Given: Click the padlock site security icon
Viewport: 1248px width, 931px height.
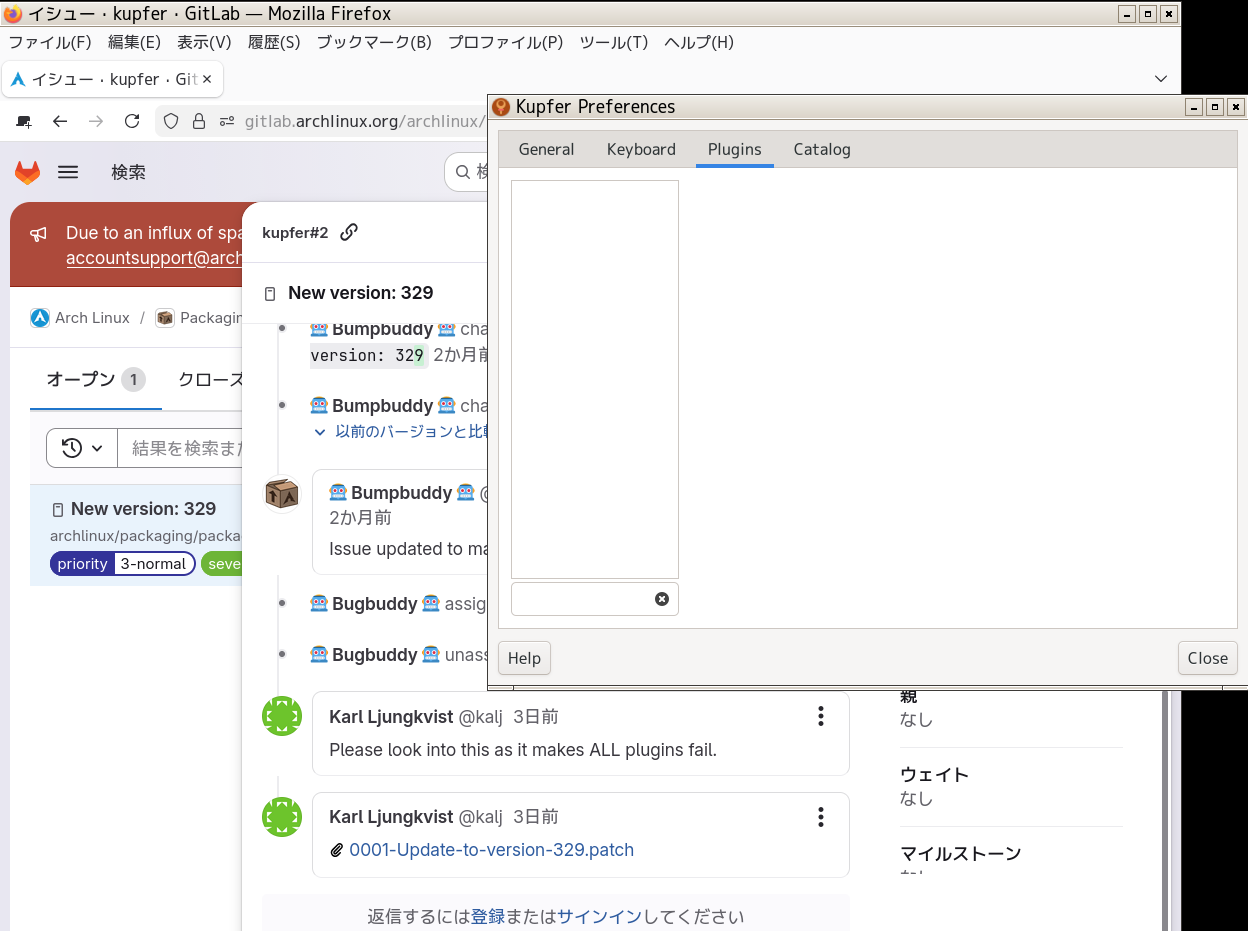Looking at the screenshot, I should 199,121.
